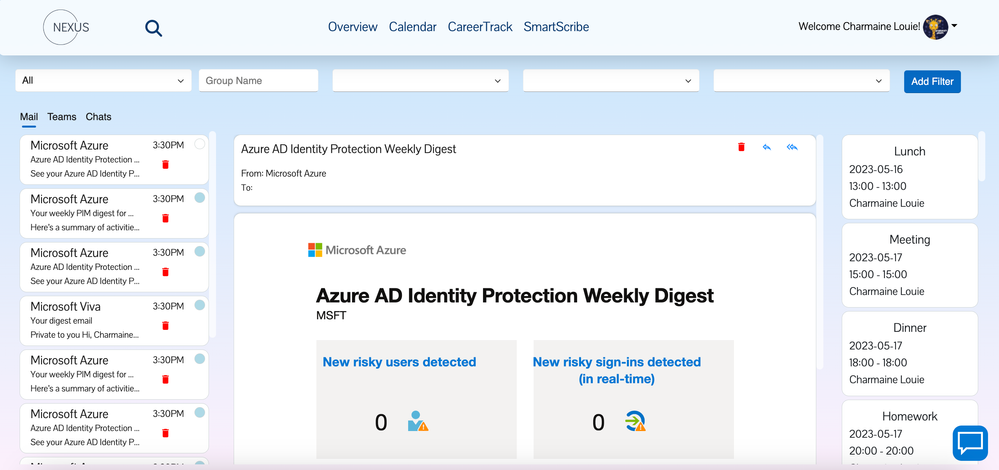
Task: Switch to the Chats tab
Action: click(99, 117)
